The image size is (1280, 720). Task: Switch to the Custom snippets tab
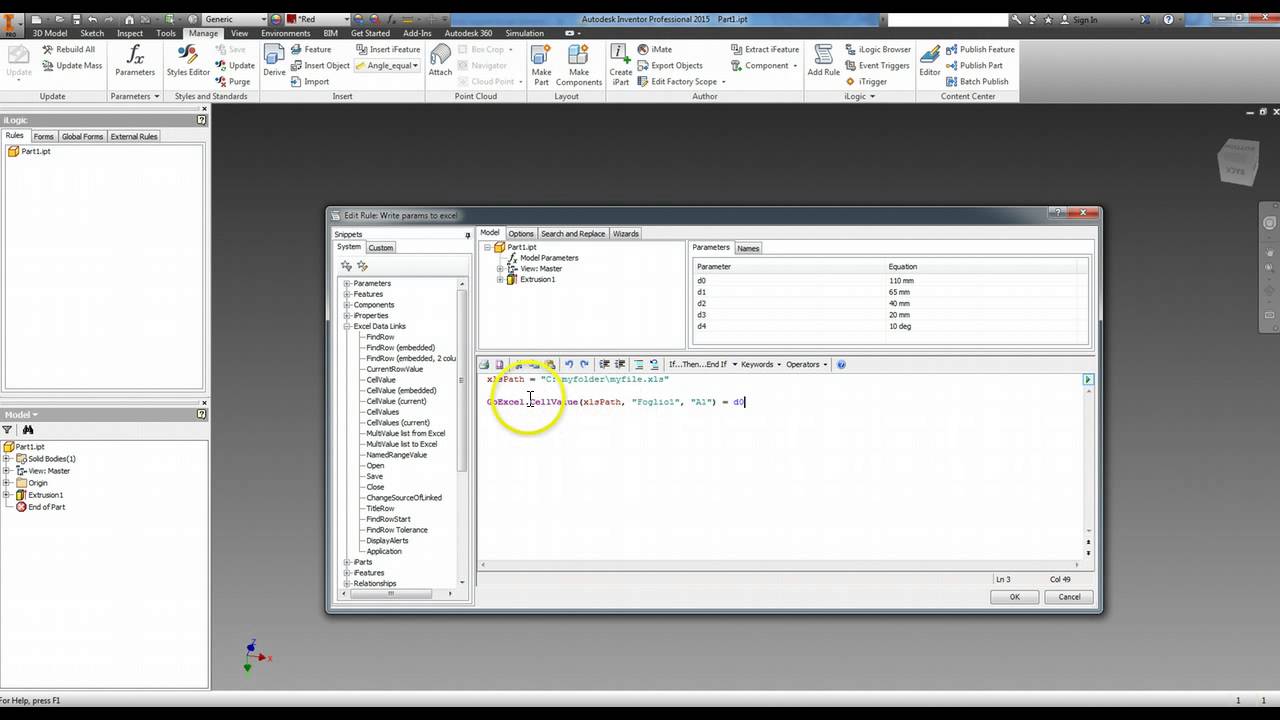click(381, 247)
